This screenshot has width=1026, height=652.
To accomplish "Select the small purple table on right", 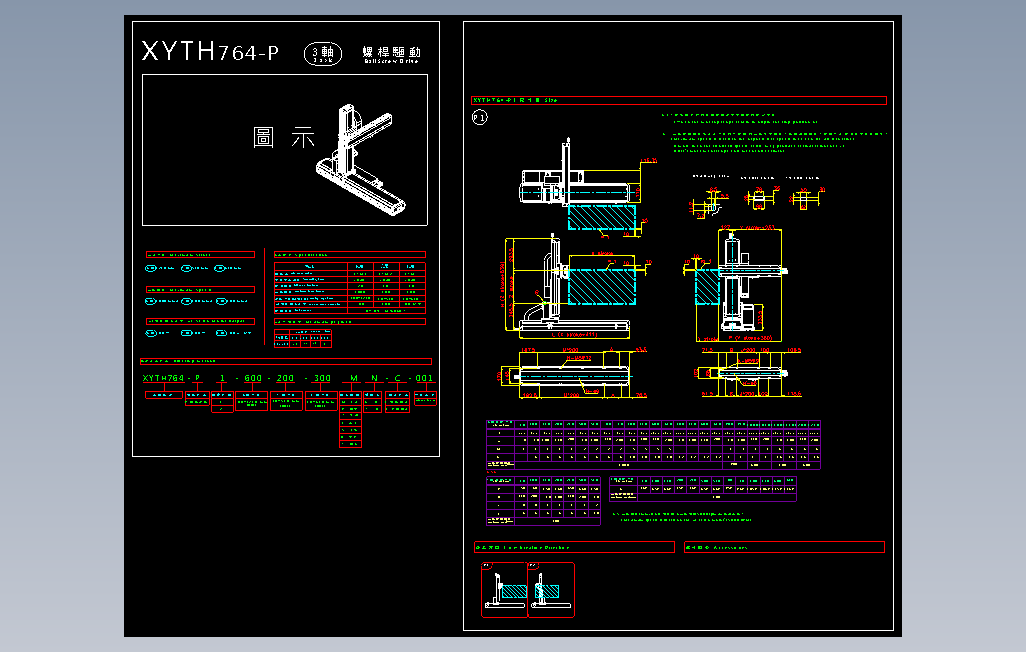I will (x=703, y=489).
